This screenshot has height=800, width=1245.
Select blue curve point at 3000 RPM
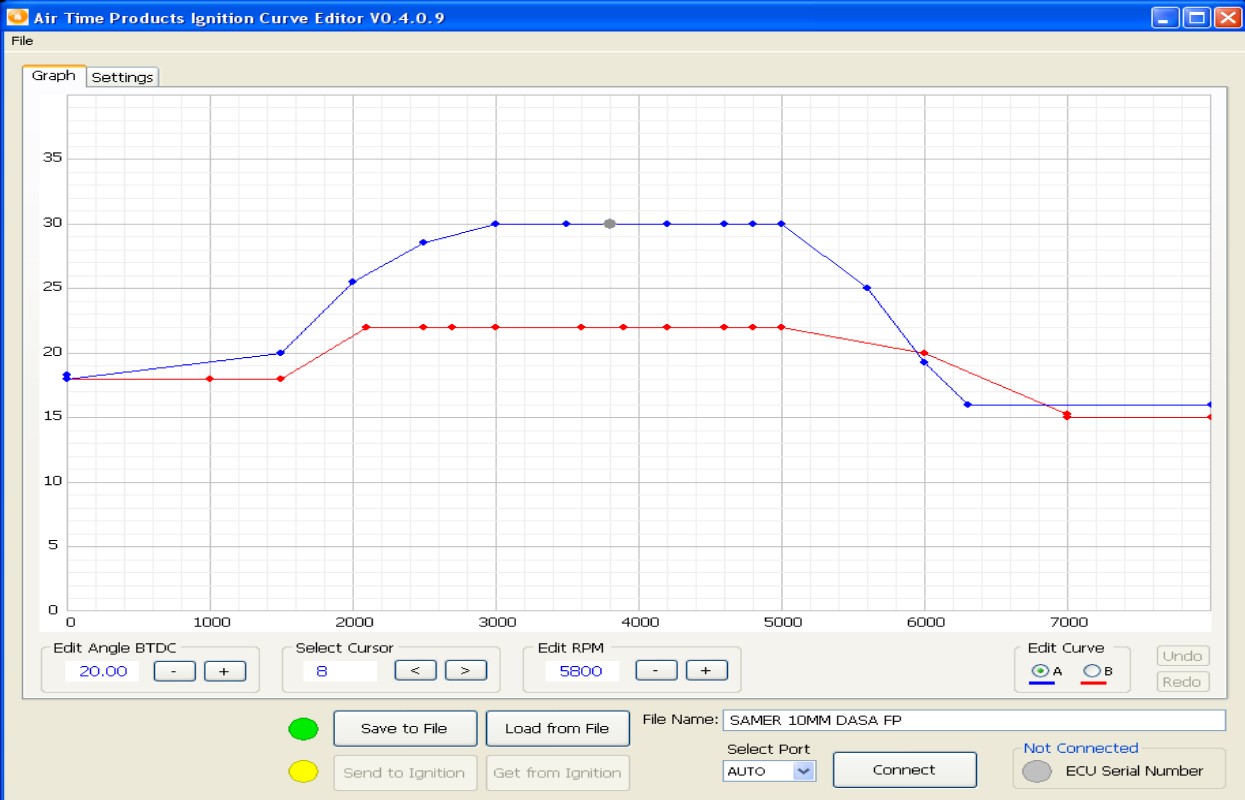coord(495,224)
